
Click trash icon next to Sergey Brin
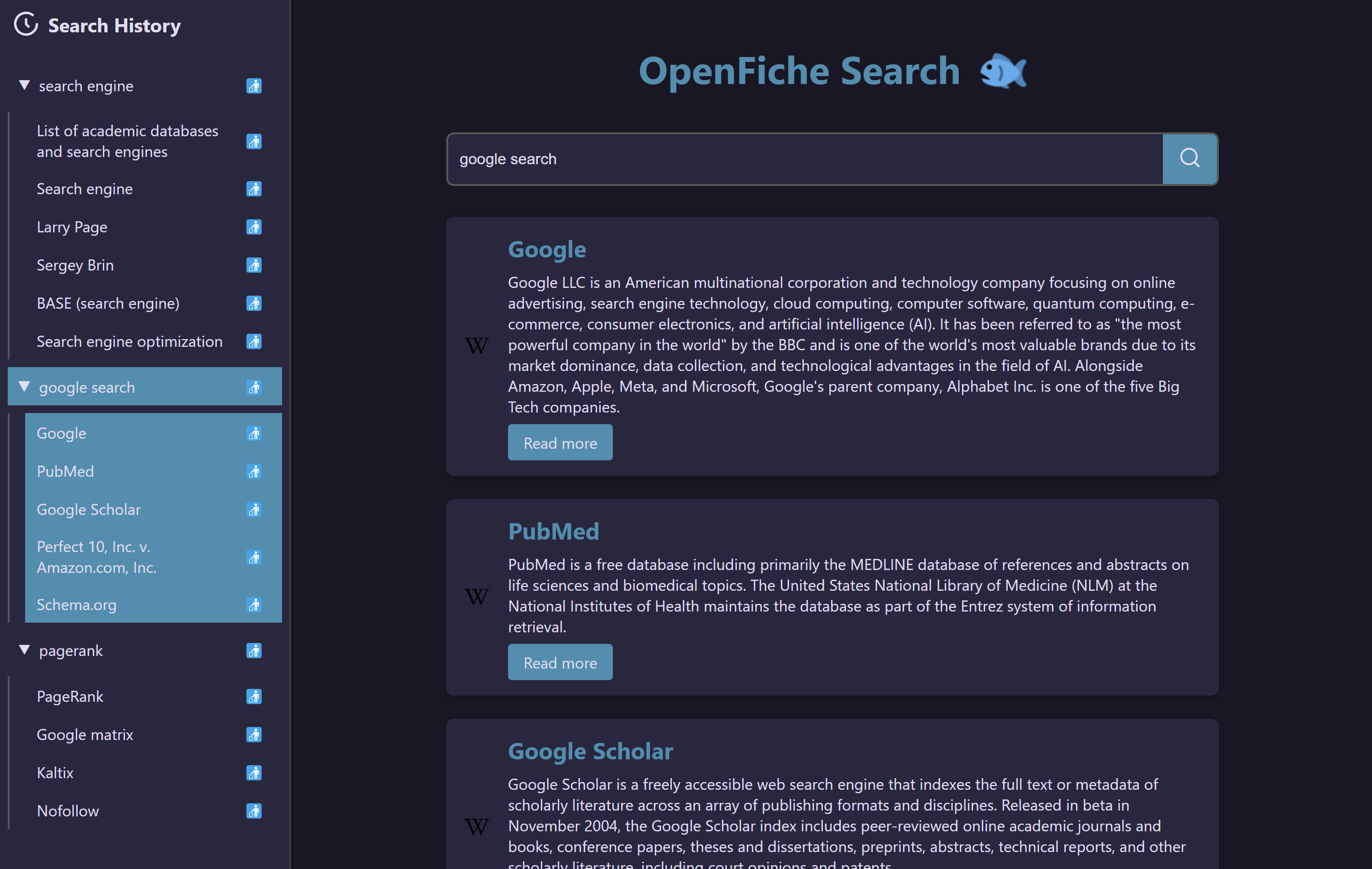pyautogui.click(x=254, y=265)
